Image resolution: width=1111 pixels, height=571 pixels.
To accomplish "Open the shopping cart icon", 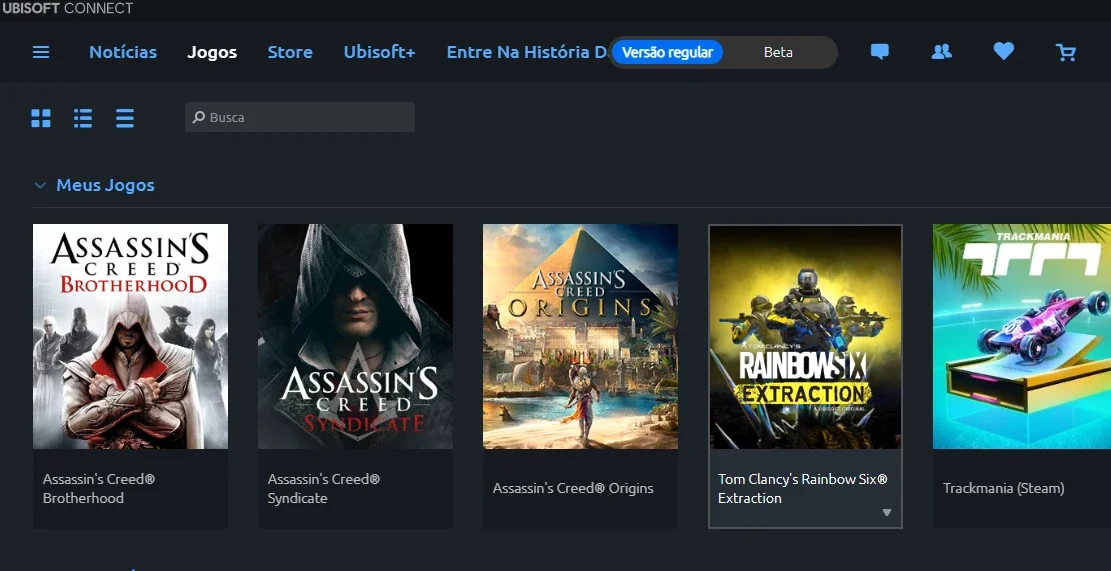I will 1065,52.
